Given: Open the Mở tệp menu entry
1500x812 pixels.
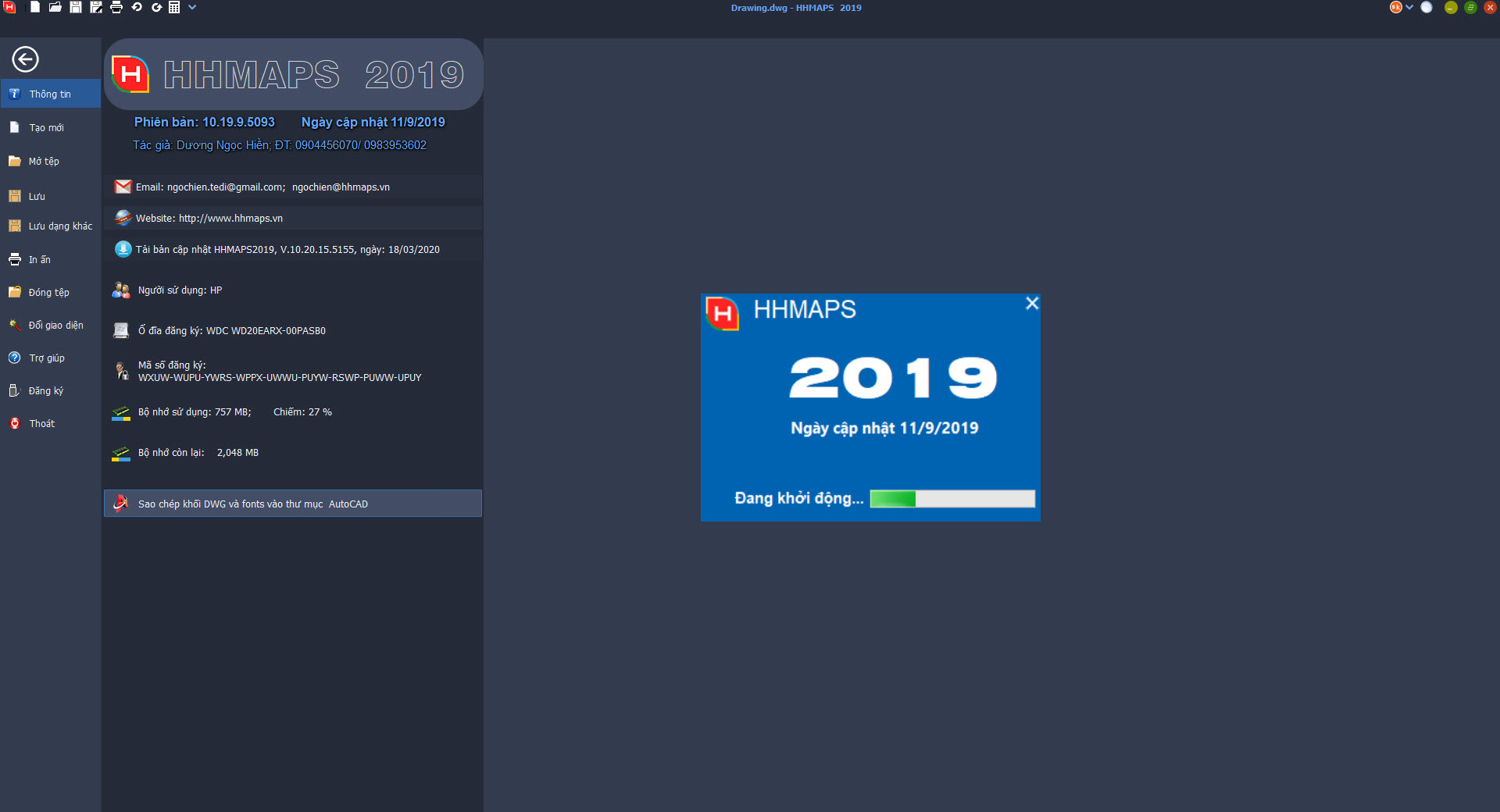Looking at the screenshot, I should pos(51,161).
